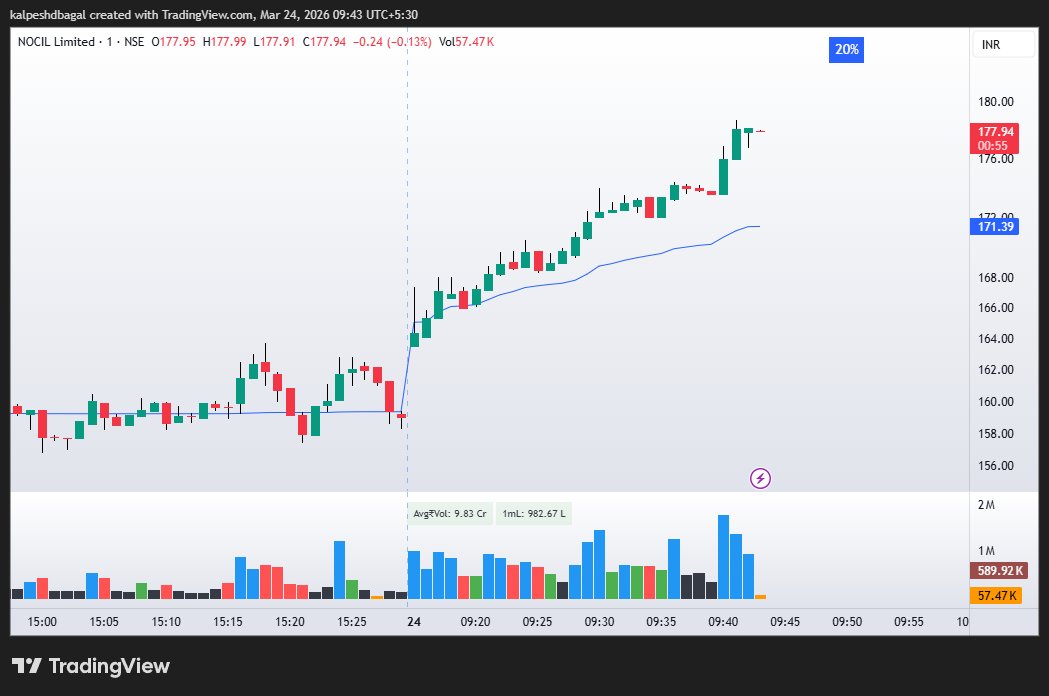The image size is (1049, 696).
Task: Click the 180.00 price axis label
Action: tap(995, 102)
